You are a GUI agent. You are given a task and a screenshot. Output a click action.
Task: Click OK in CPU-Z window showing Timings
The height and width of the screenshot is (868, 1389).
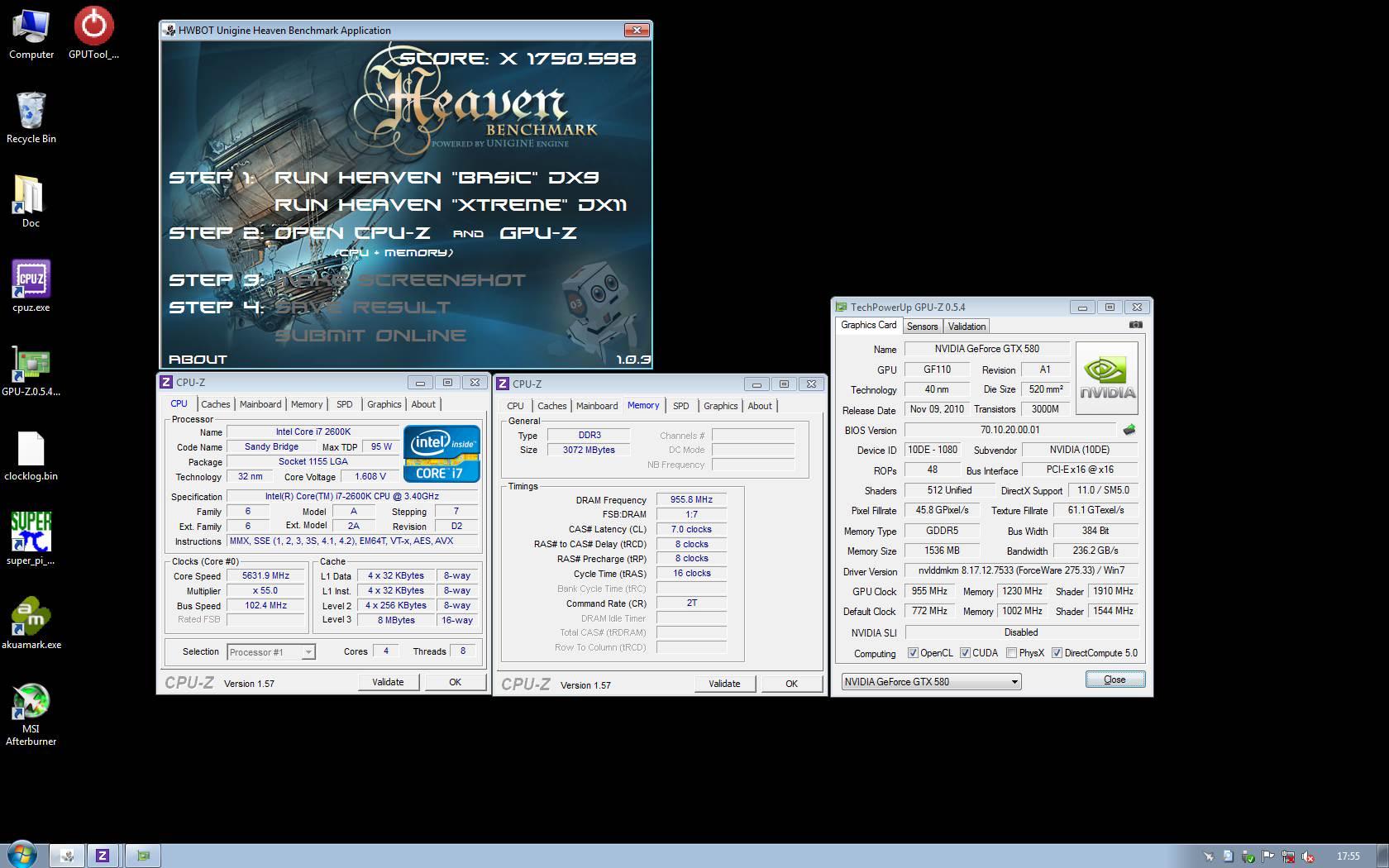(791, 684)
